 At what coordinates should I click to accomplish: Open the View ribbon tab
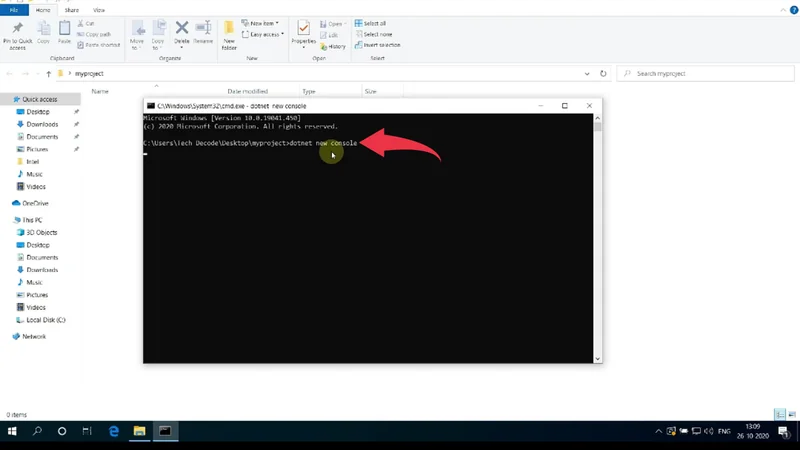[98, 9]
